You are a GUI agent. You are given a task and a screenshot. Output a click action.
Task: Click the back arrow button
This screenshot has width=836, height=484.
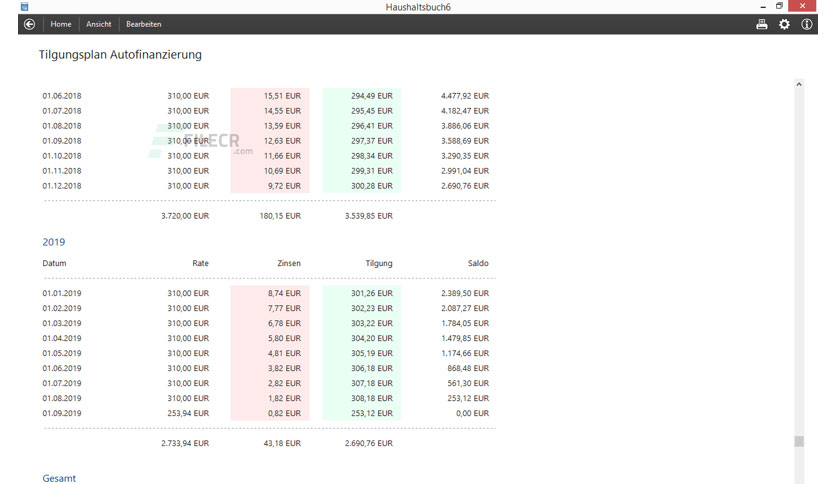pos(29,24)
